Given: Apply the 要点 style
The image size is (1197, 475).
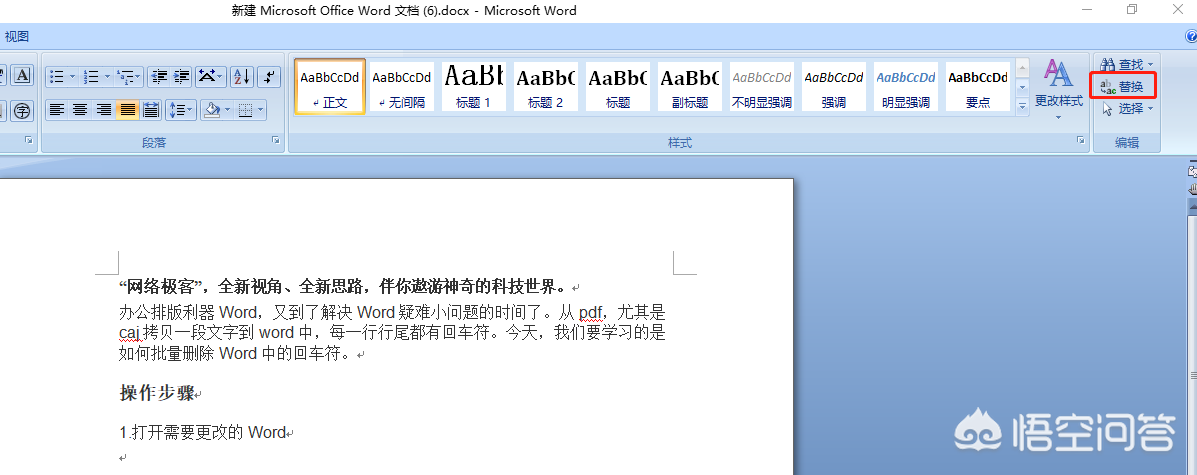Looking at the screenshot, I should 977,87.
